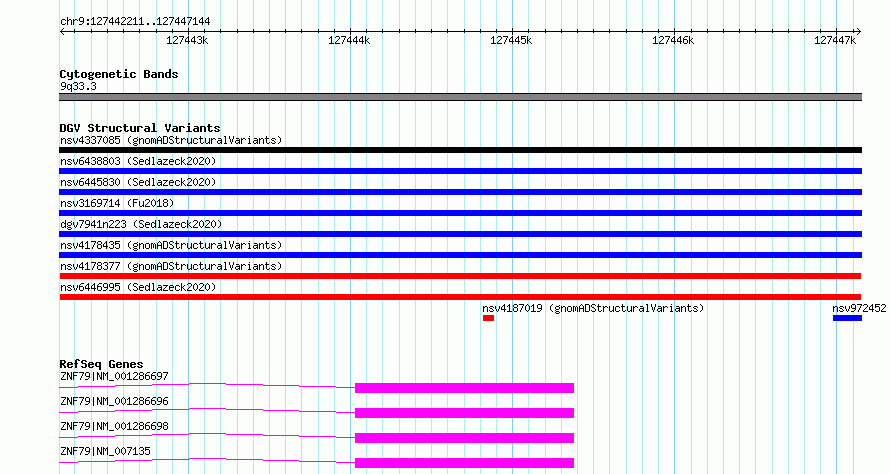Click the 127446k ruler tick label
Screen dimensions: 890x474
pos(673,40)
